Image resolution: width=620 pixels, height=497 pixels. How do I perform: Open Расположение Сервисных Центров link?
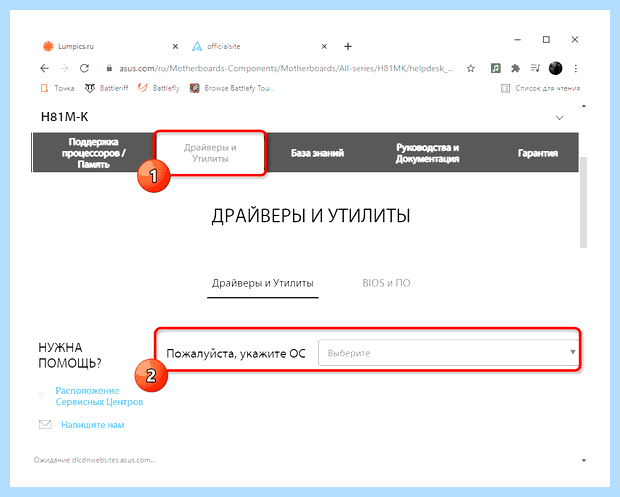[x=99, y=396]
